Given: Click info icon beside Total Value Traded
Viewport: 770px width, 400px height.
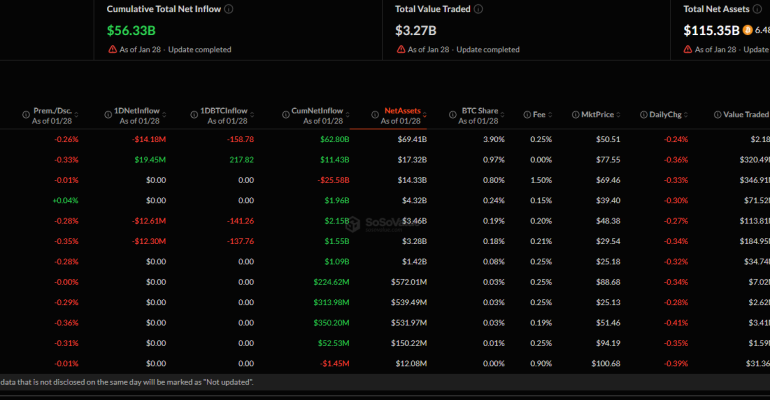Looking at the screenshot, I should click(478, 9).
